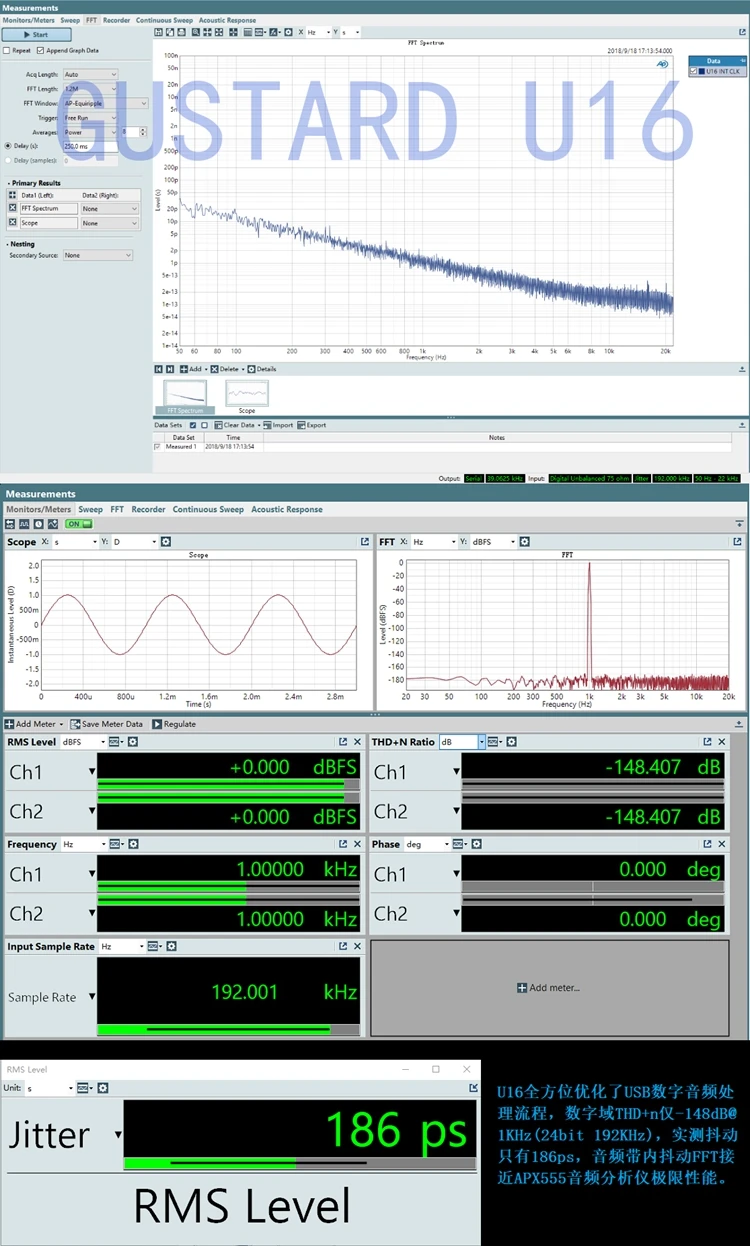Screen dimensions: 750x1246
Task: Toggle the U16 INT CLK data checkbox
Action: tap(694, 71)
